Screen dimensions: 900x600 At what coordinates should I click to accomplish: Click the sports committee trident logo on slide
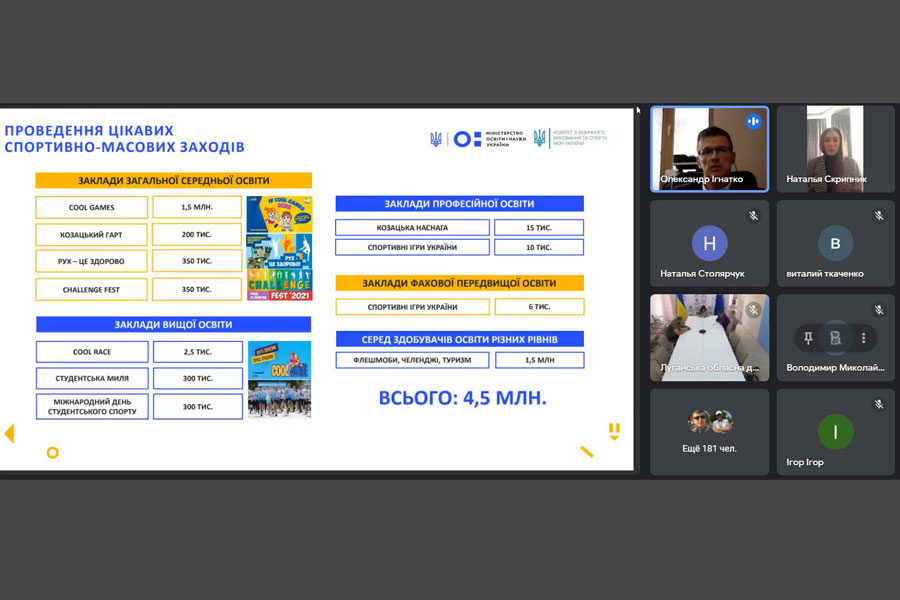point(540,138)
